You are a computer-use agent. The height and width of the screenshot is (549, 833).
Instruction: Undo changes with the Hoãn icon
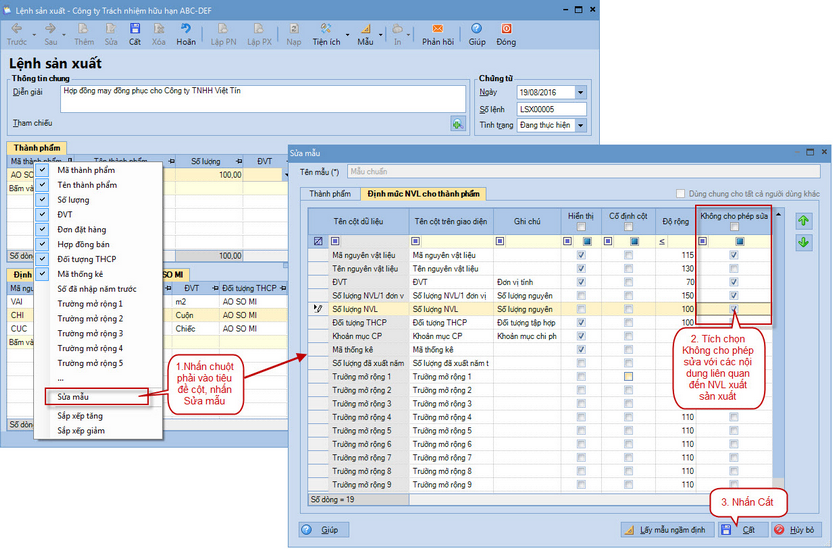pyautogui.click(x=185, y=29)
